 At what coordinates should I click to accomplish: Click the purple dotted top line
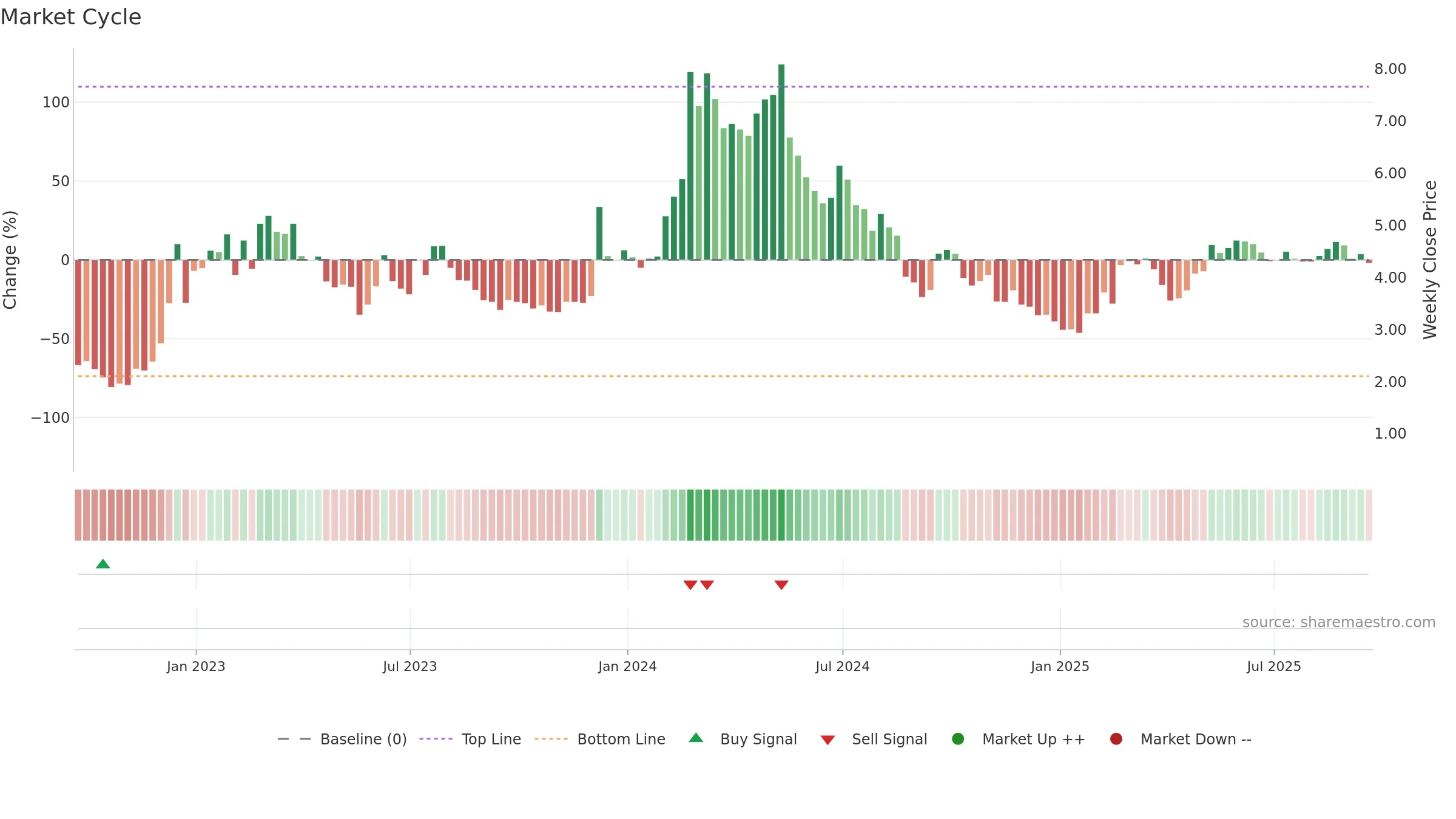(x=723, y=87)
